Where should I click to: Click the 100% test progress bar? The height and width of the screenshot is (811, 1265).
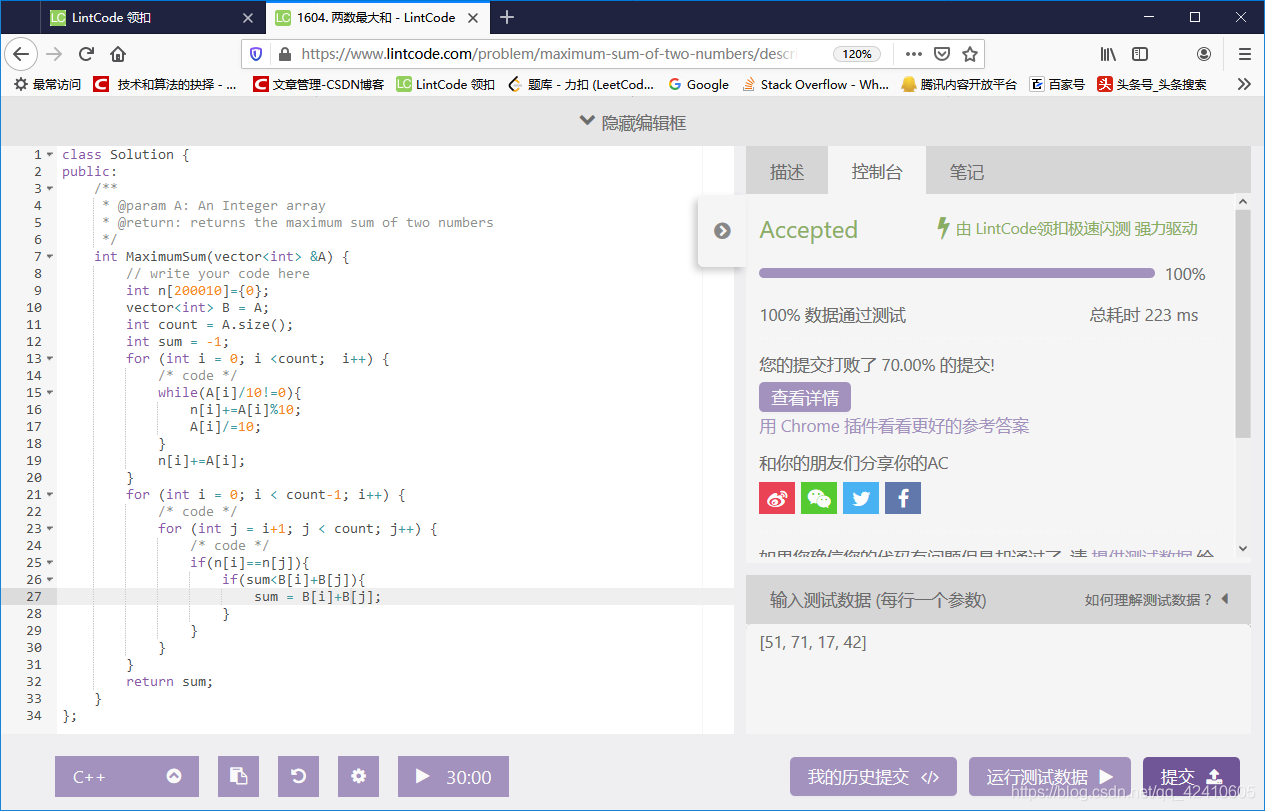click(x=957, y=272)
